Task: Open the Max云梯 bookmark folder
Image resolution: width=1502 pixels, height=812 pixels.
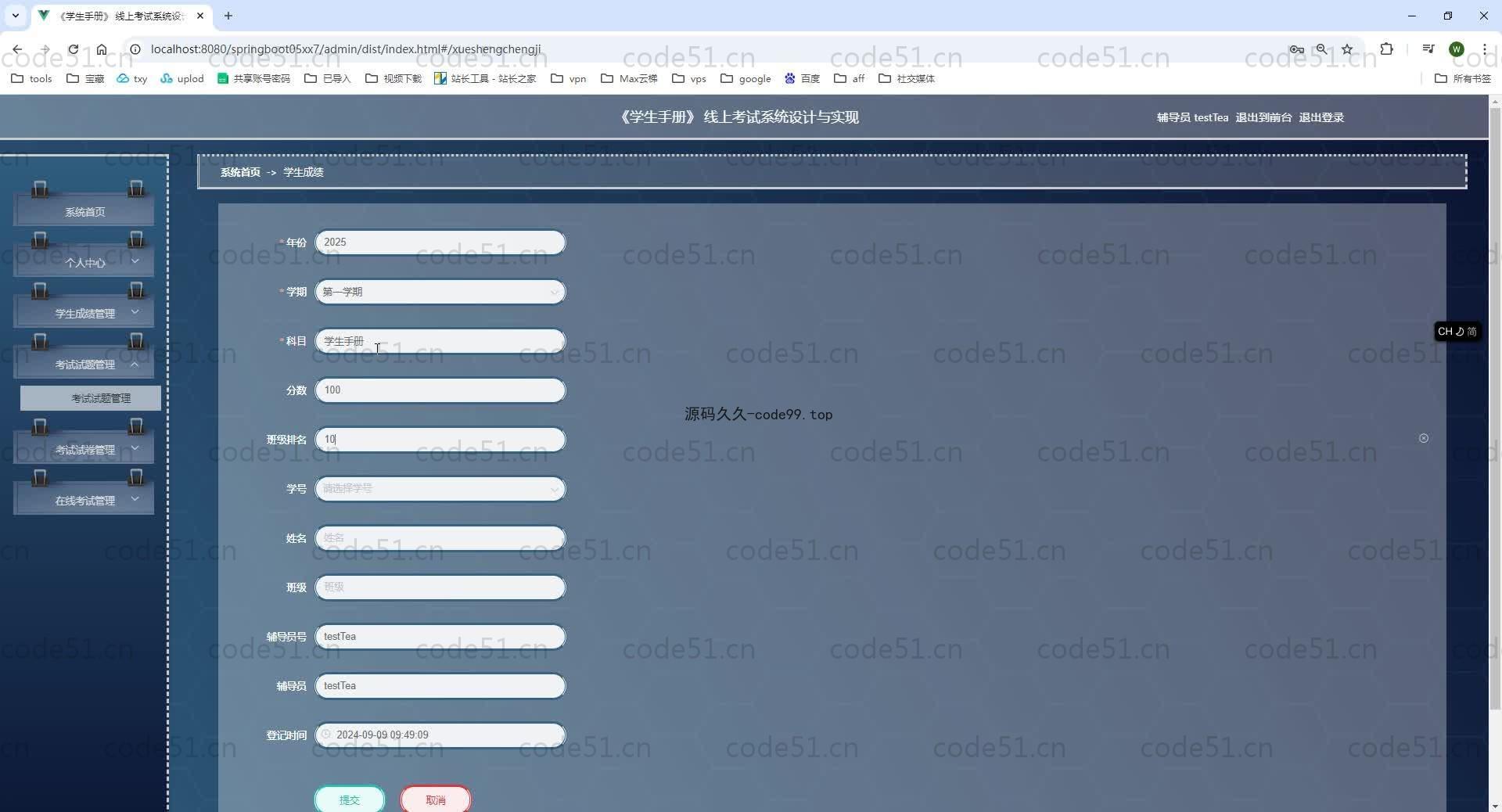Action: 629,78
